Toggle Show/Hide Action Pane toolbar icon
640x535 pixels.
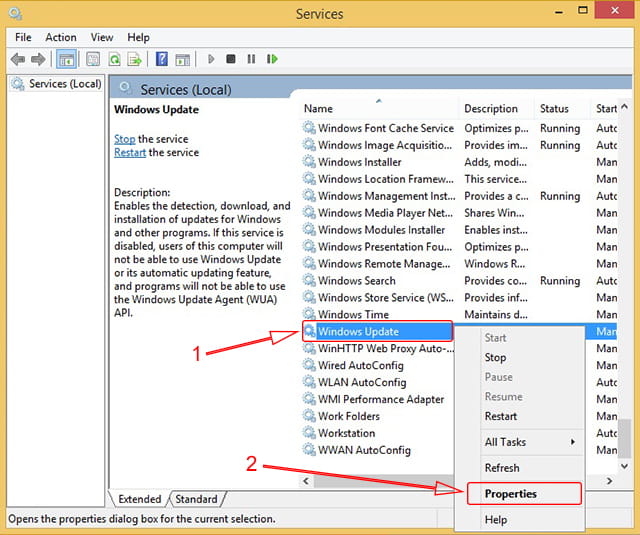pyautogui.click(x=182, y=60)
